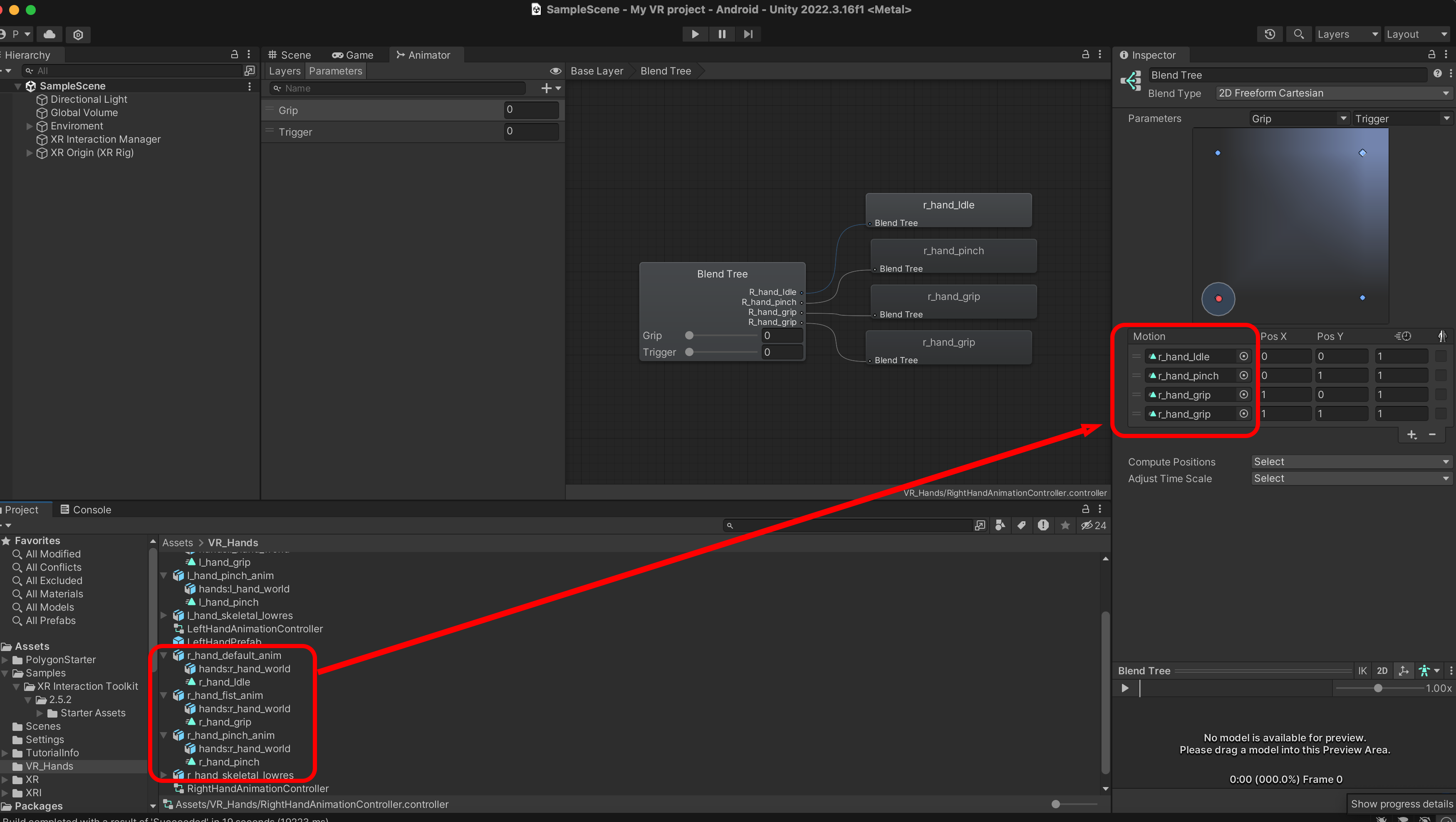Lock the Inspector panel
Image resolution: width=1456 pixels, height=822 pixels.
[1432, 54]
